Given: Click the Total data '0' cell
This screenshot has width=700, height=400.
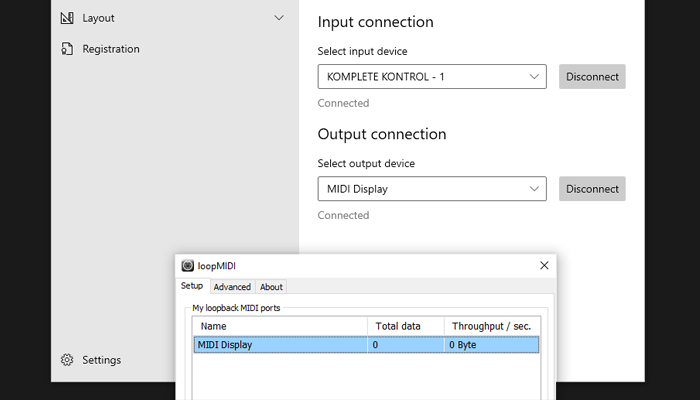Looking at the screenshot, I should pos(406,345).
